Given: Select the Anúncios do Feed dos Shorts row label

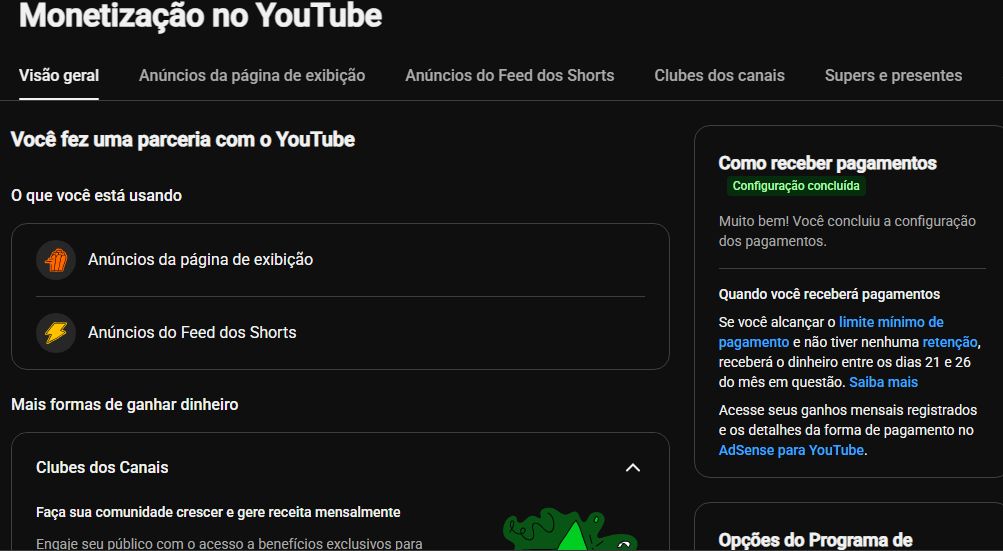Looking at the screenshot, I should (x=193, y=333).
